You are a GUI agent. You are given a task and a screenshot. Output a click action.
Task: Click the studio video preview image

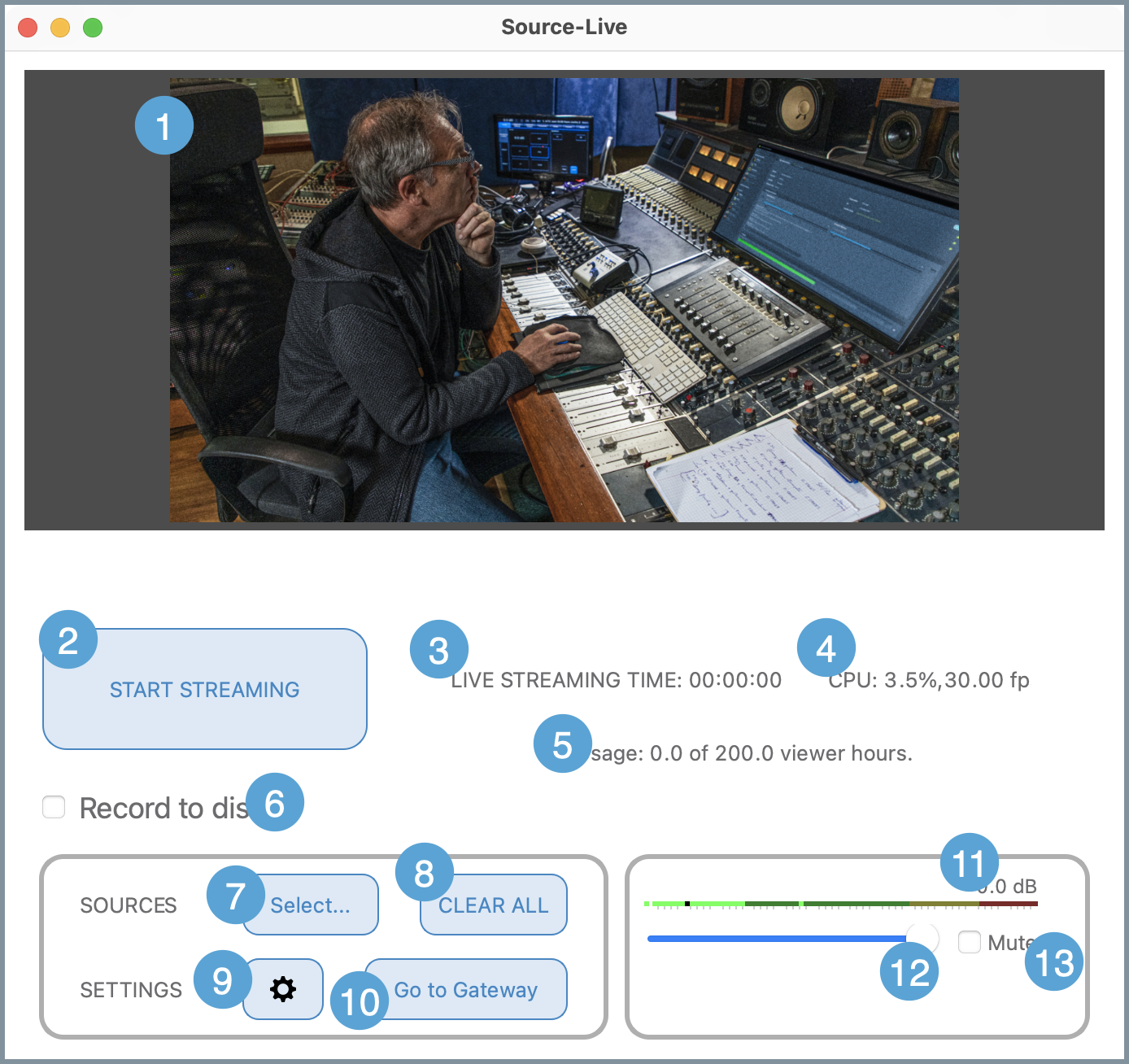564,300
